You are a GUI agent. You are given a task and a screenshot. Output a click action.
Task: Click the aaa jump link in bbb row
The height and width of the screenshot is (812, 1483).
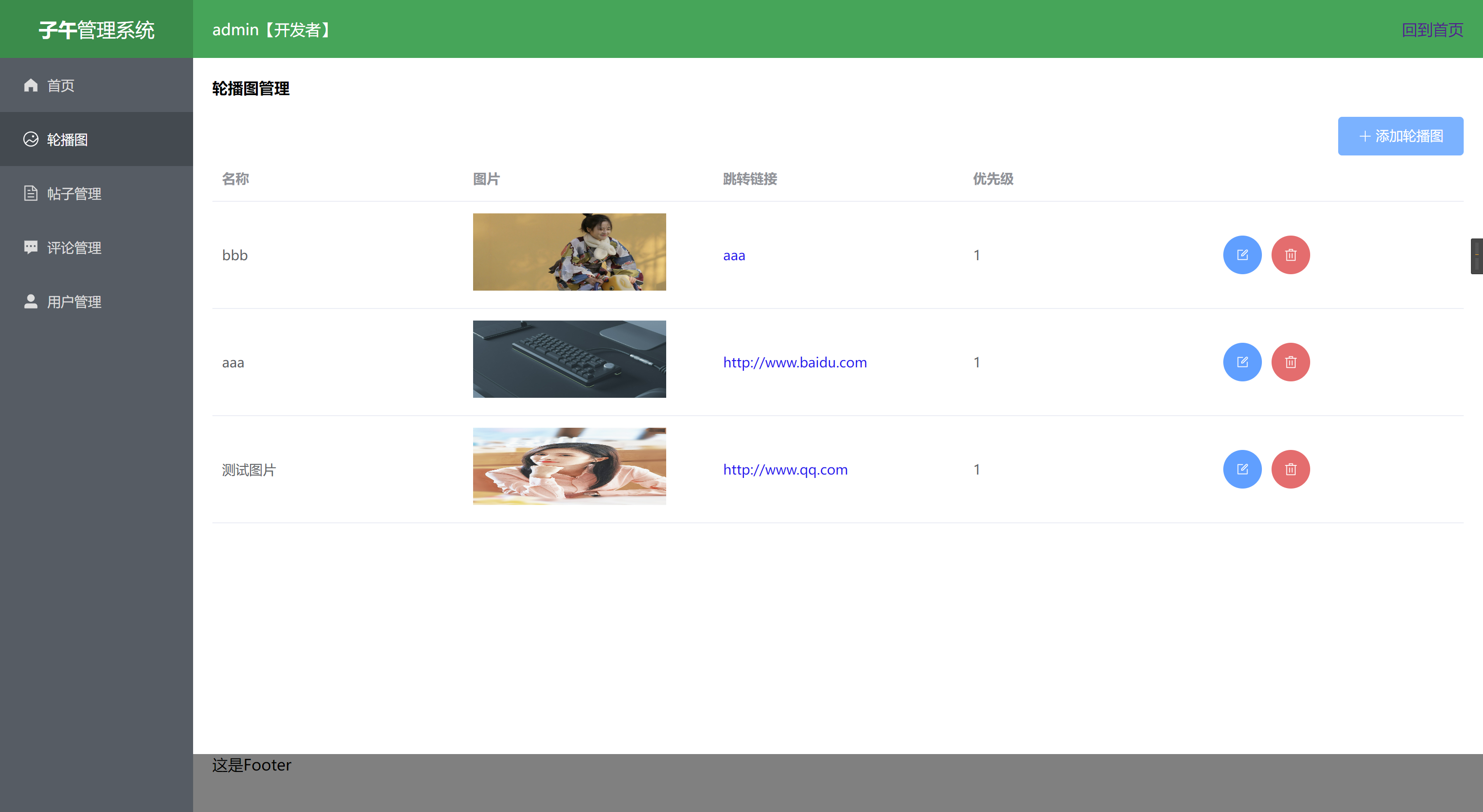[x=734, y=256]
